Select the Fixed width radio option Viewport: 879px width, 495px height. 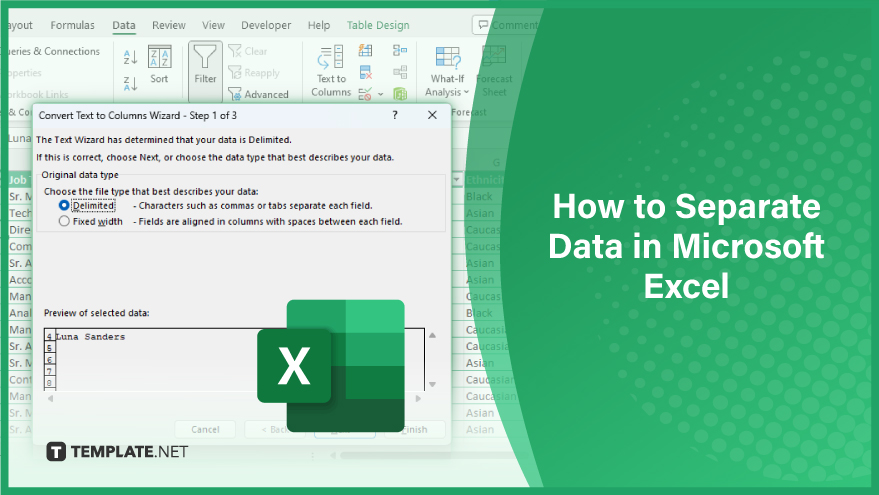click(64, 221)
